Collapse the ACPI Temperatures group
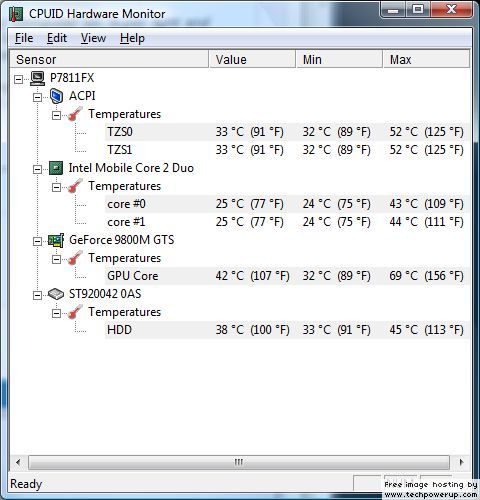Screen dimensions: 480x500 [56, 115]
